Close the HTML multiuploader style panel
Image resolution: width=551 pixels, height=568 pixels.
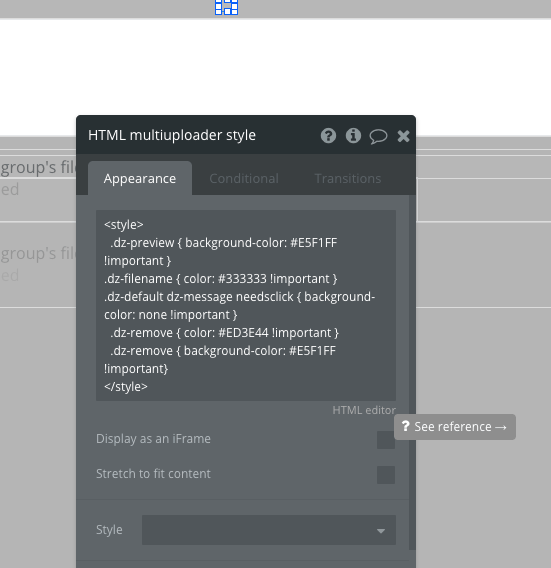pyautogui.click(x=403, y=136)
